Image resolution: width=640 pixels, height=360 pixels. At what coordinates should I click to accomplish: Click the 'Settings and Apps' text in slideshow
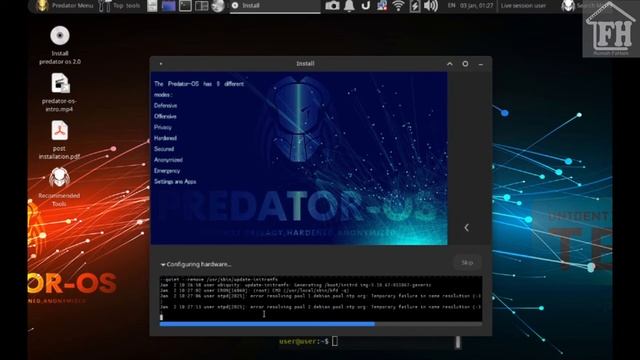175,182
